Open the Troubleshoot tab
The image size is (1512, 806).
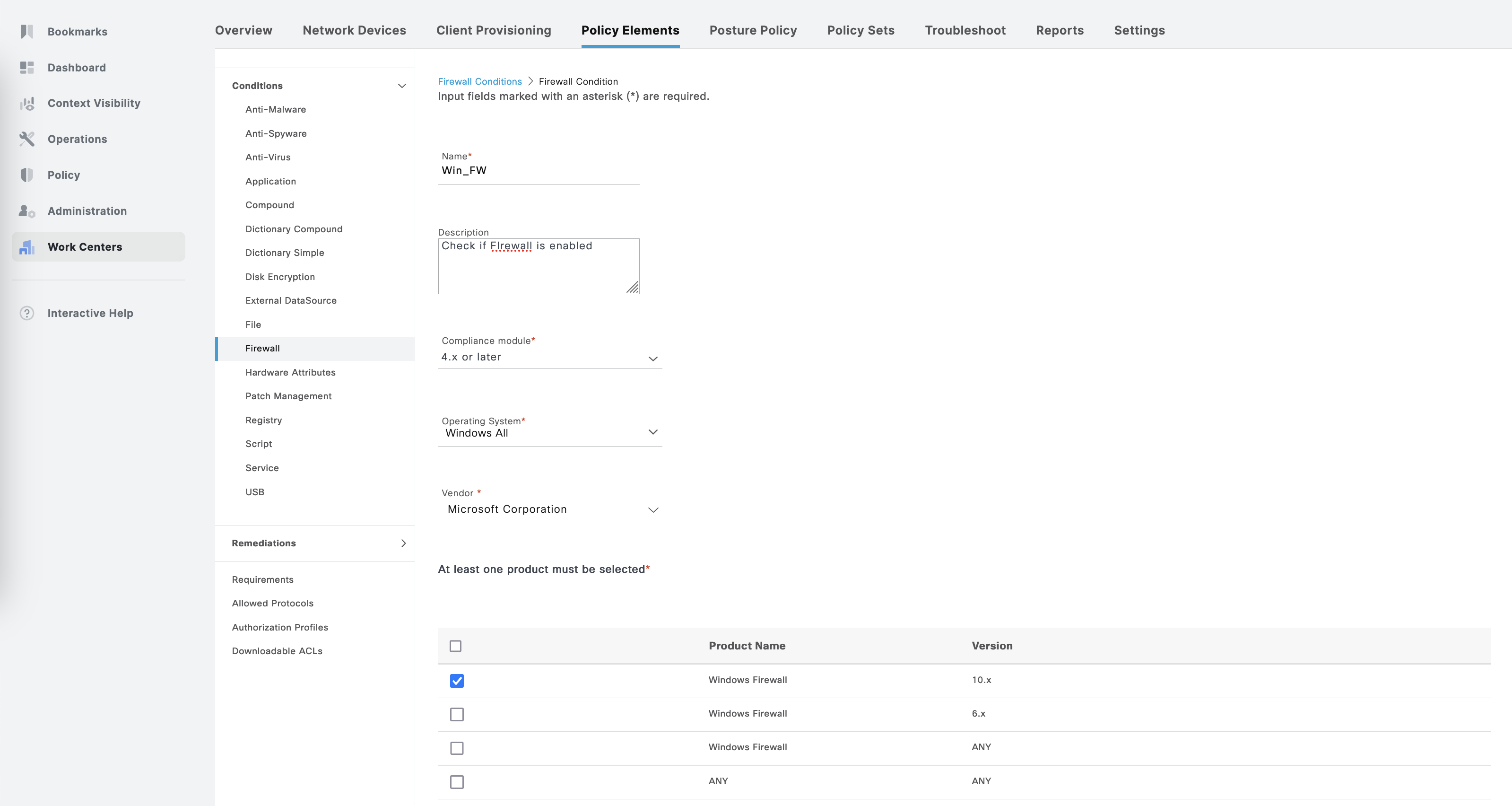[965, 31]
